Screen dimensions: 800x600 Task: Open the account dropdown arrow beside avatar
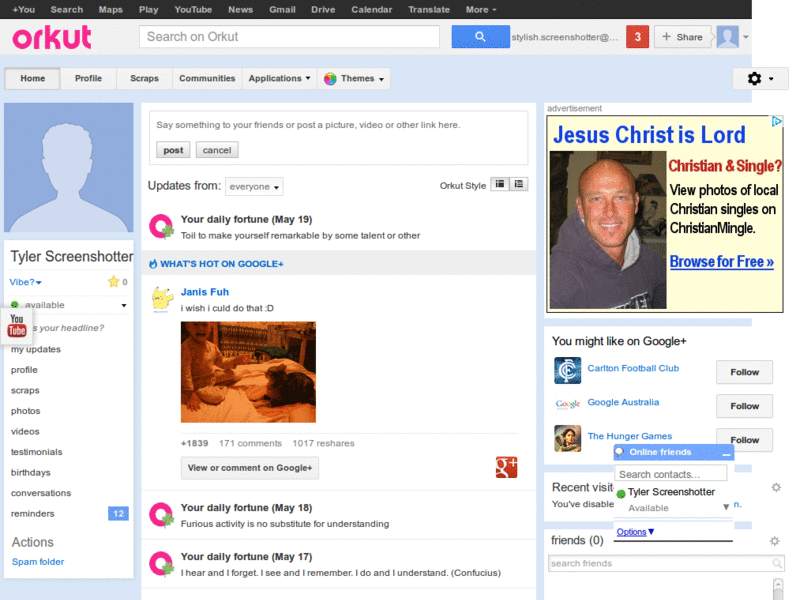coord(745,37)
